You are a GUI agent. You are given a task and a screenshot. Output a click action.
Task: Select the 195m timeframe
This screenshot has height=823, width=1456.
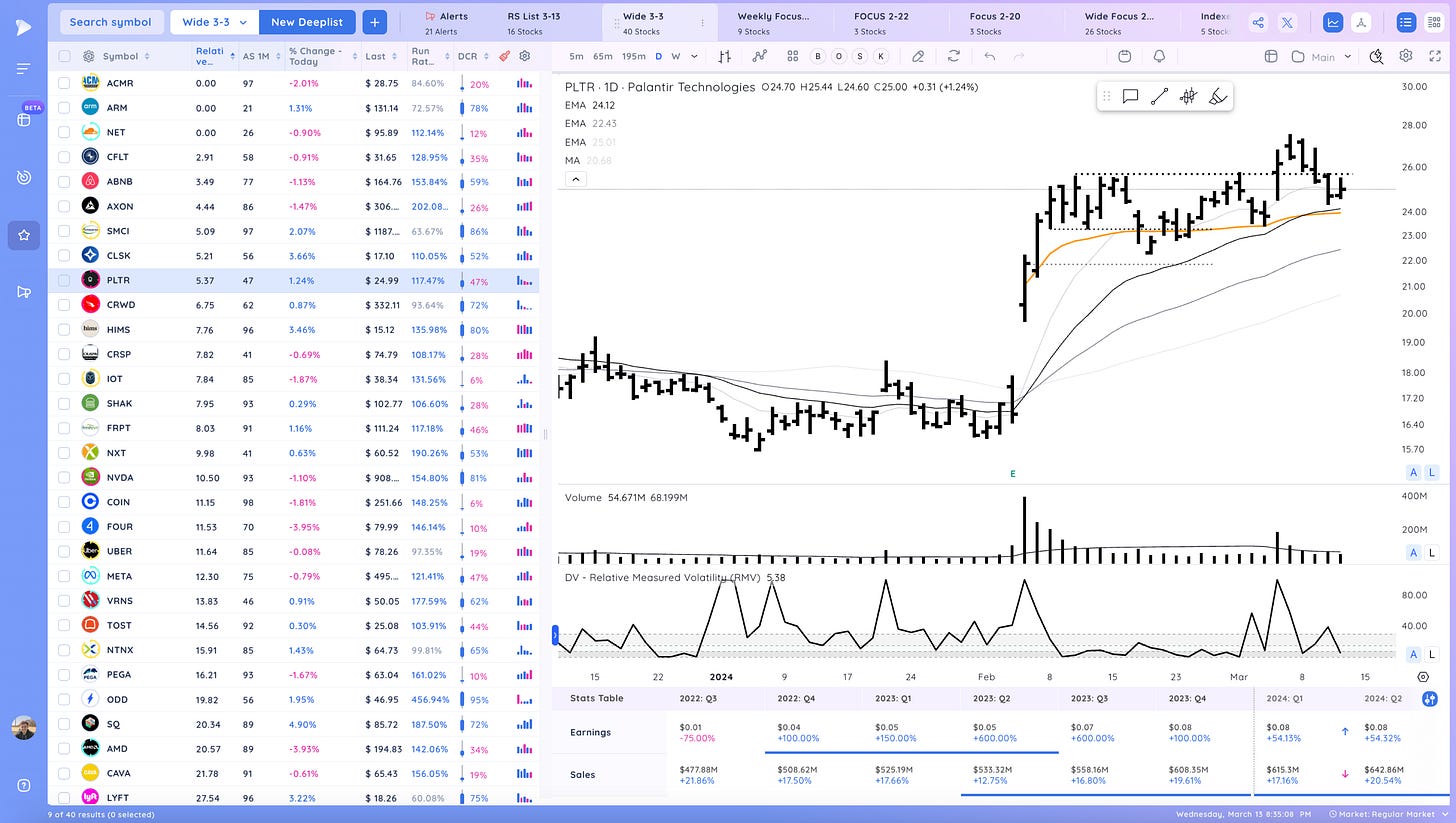[634, 56]
